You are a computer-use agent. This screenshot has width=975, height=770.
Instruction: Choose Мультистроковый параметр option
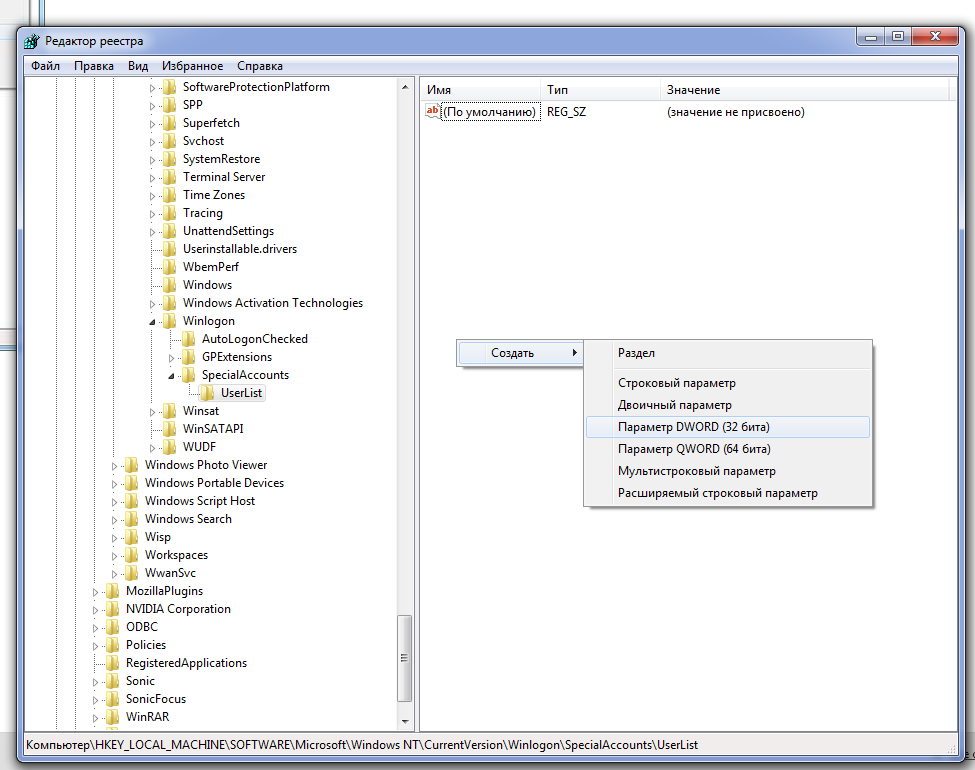click(728, 471)
